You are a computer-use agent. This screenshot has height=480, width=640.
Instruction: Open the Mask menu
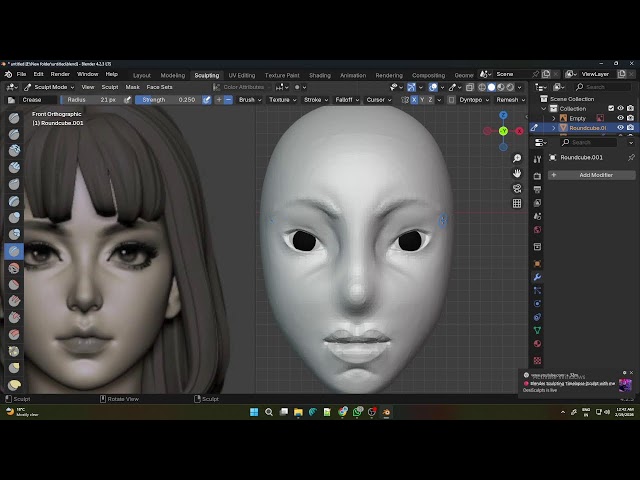(132, 87)
